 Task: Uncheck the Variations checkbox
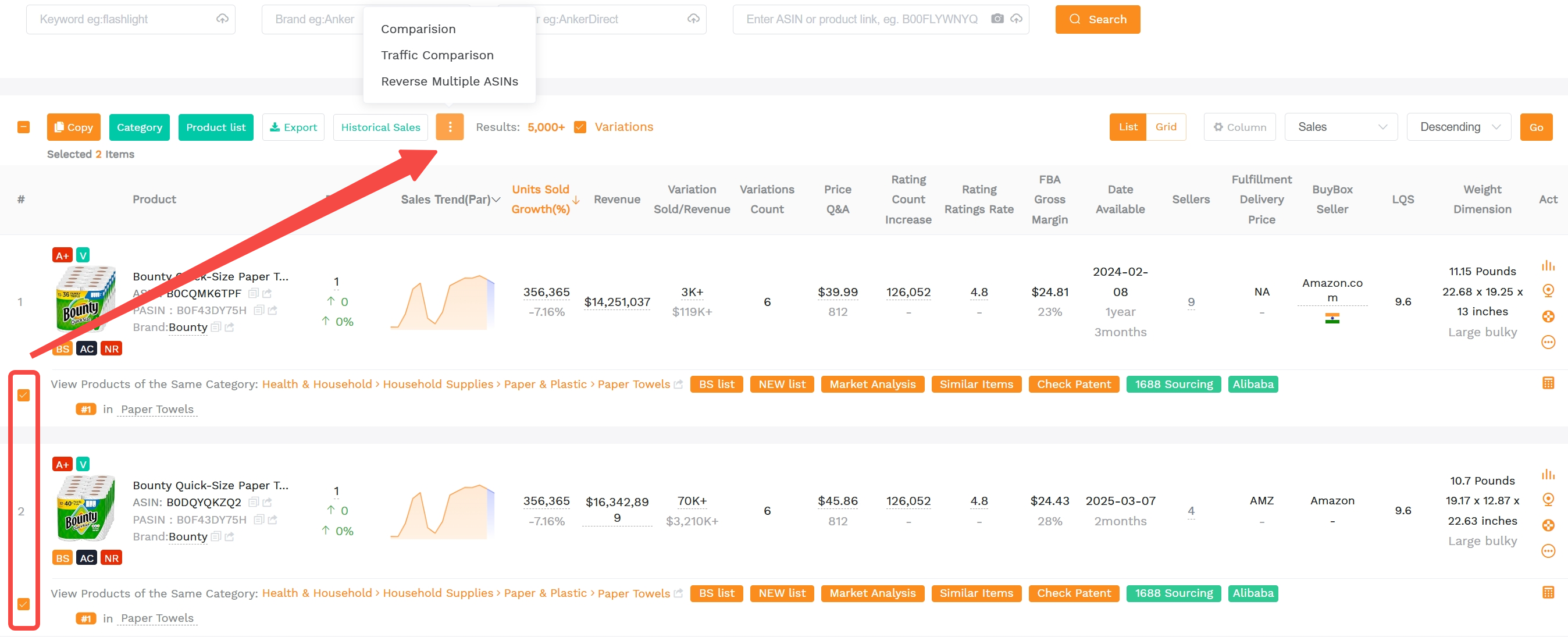[580, 127]
